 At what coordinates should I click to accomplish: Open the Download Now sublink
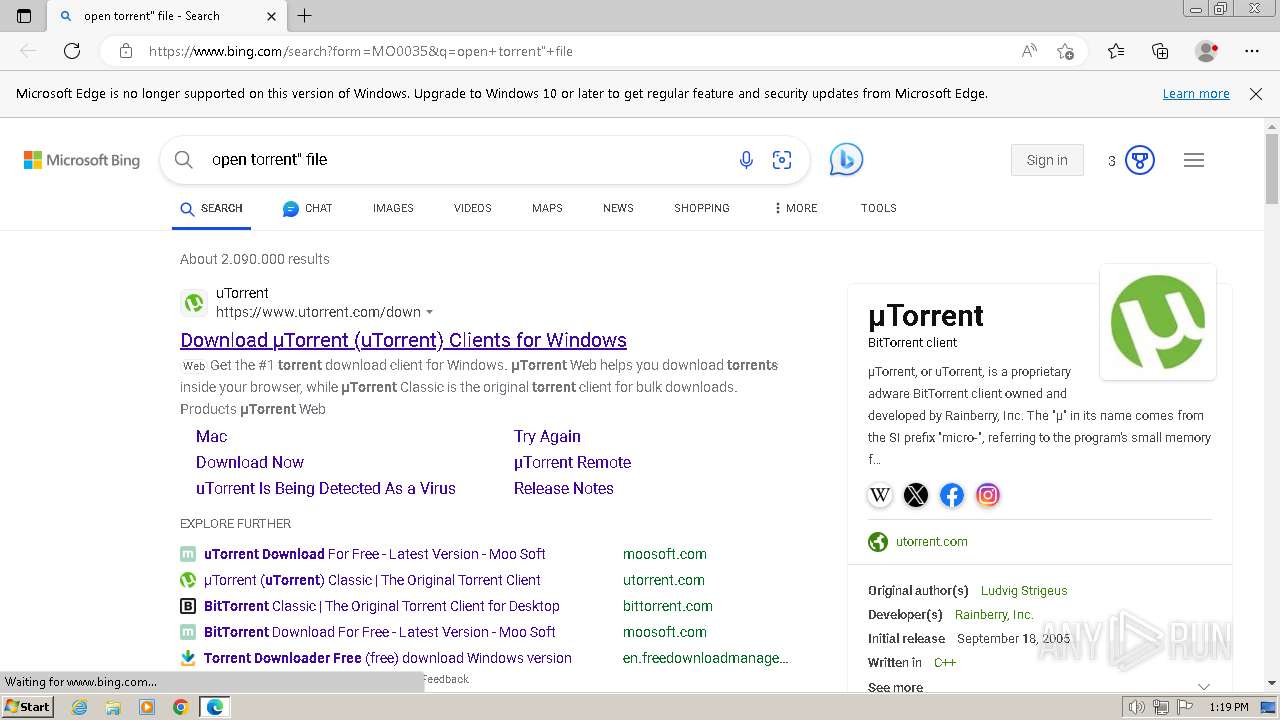[x=250, y=462]
